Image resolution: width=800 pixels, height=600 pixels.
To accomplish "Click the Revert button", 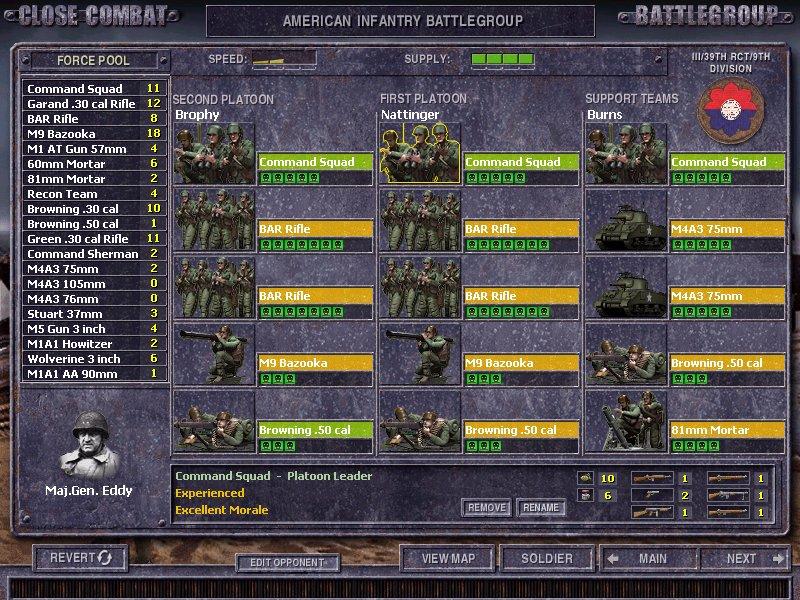I will click(83, 557).
